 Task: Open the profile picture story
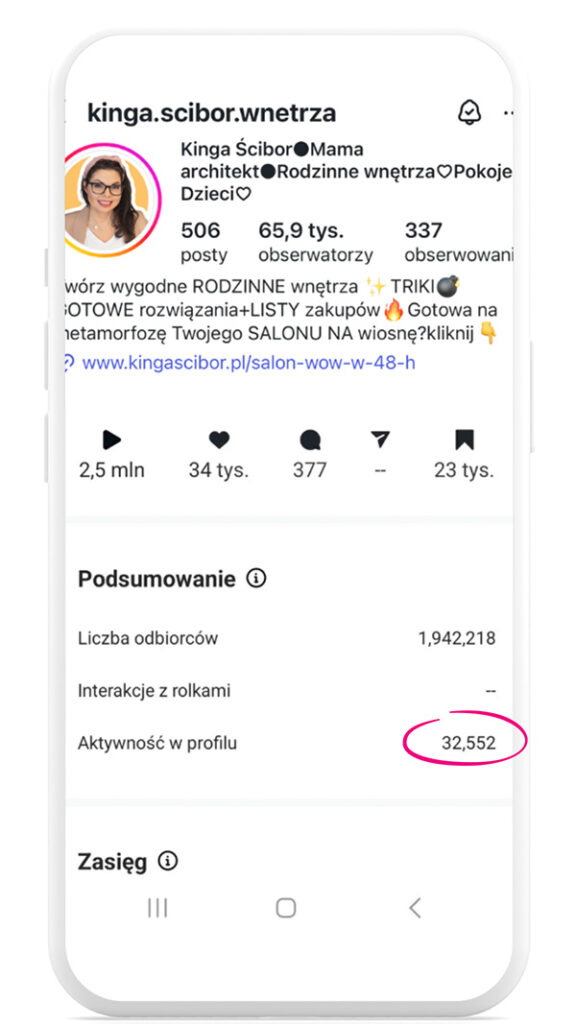tap(111, 200)
